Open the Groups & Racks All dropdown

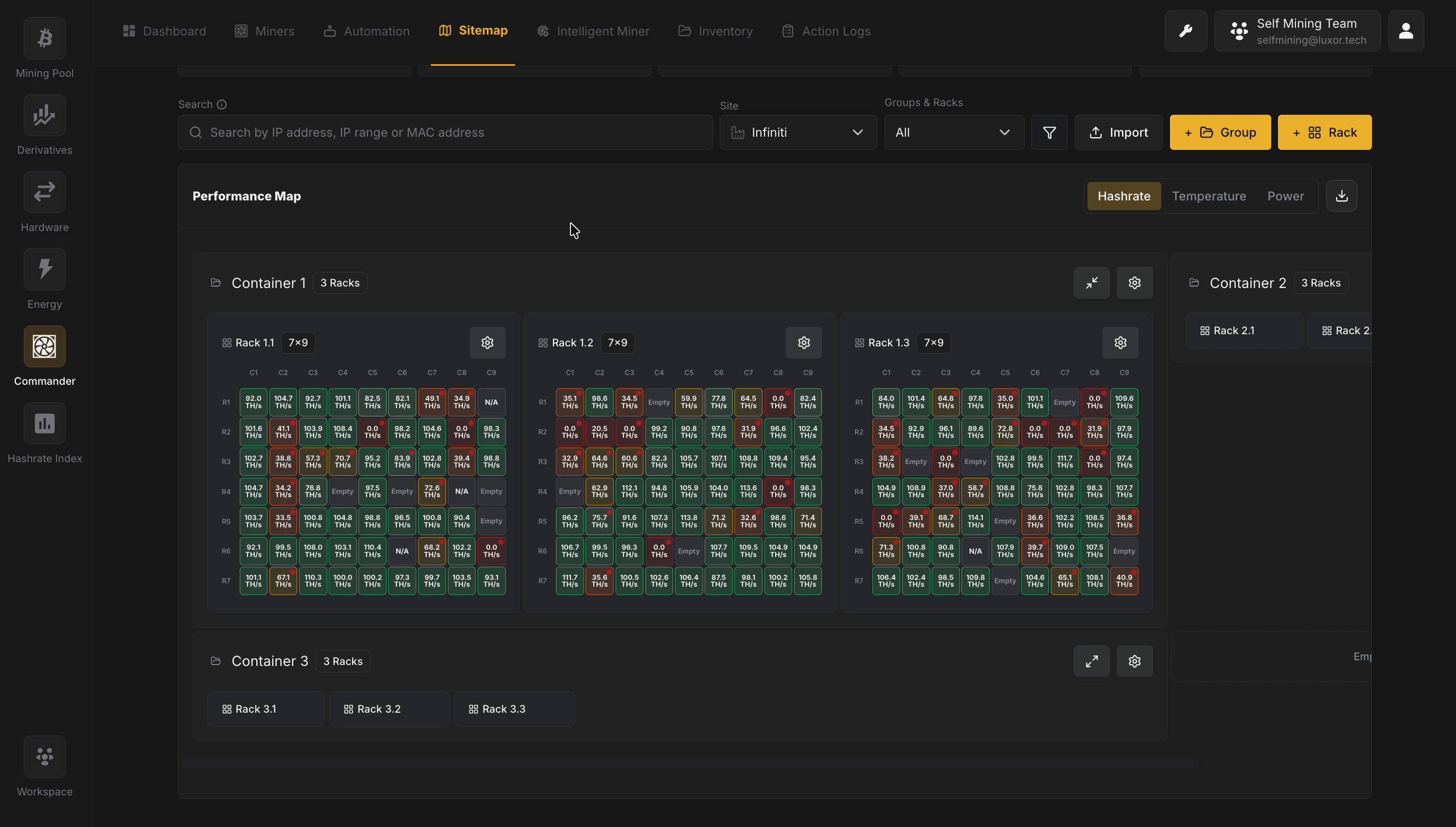954,132
